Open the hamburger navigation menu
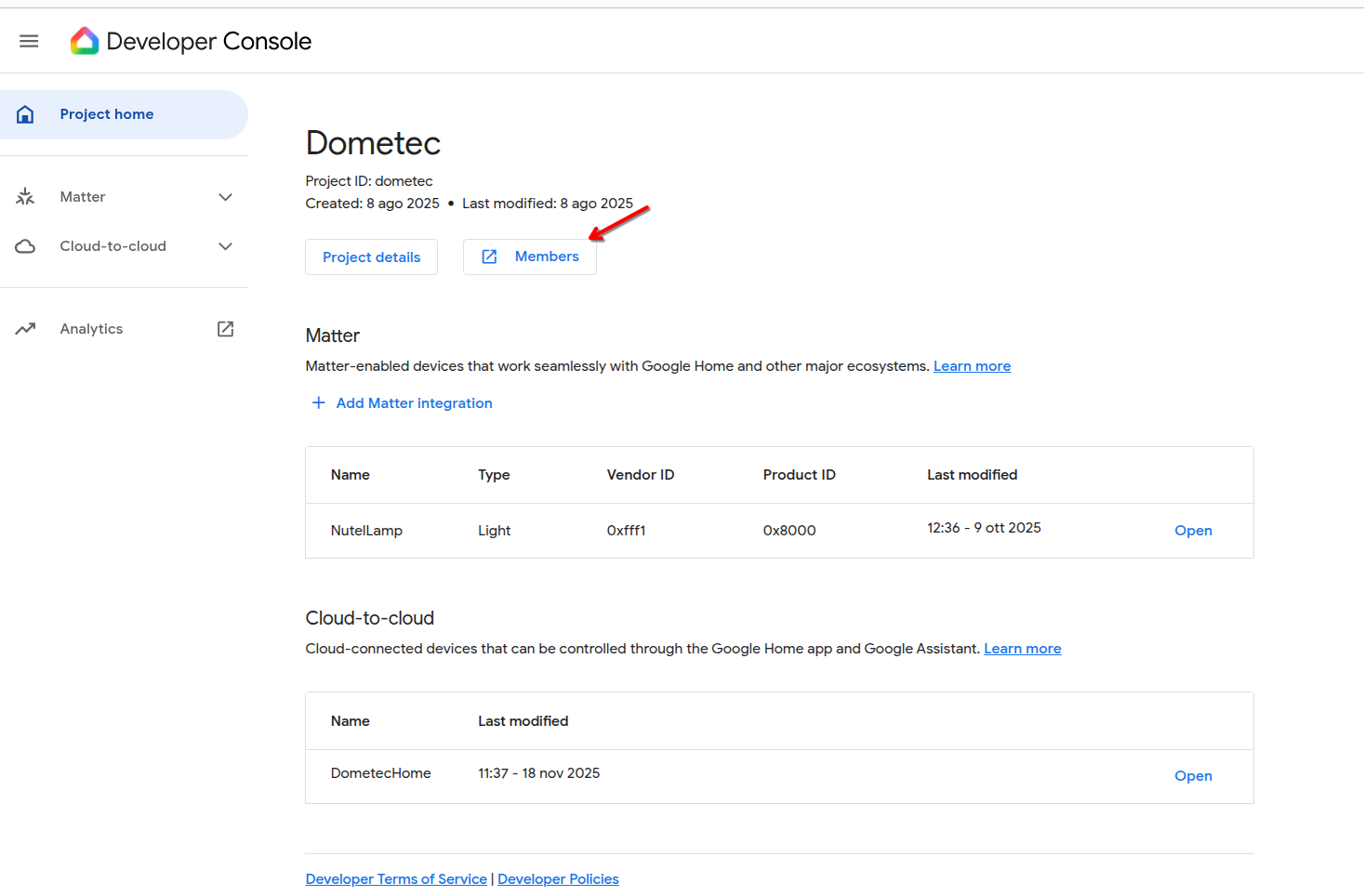 (29, 41)
